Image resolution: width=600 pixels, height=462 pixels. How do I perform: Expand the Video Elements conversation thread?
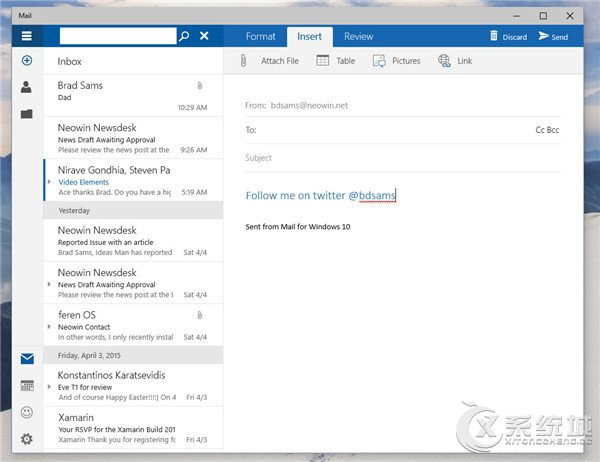pos(49,182)
